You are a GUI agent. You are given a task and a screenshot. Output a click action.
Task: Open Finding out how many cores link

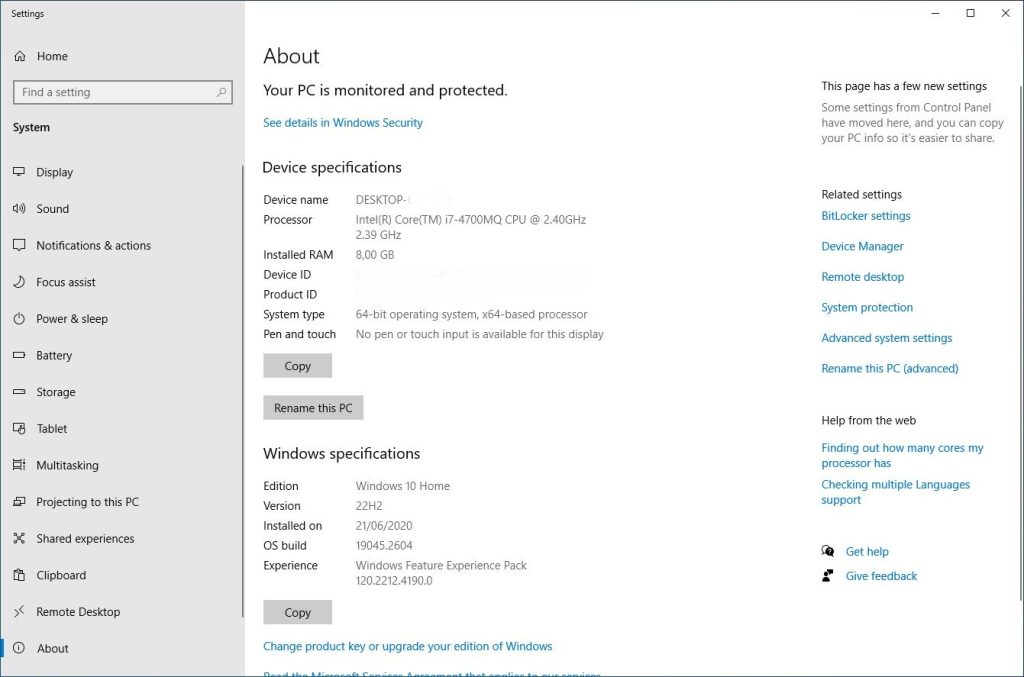point(903,455)
